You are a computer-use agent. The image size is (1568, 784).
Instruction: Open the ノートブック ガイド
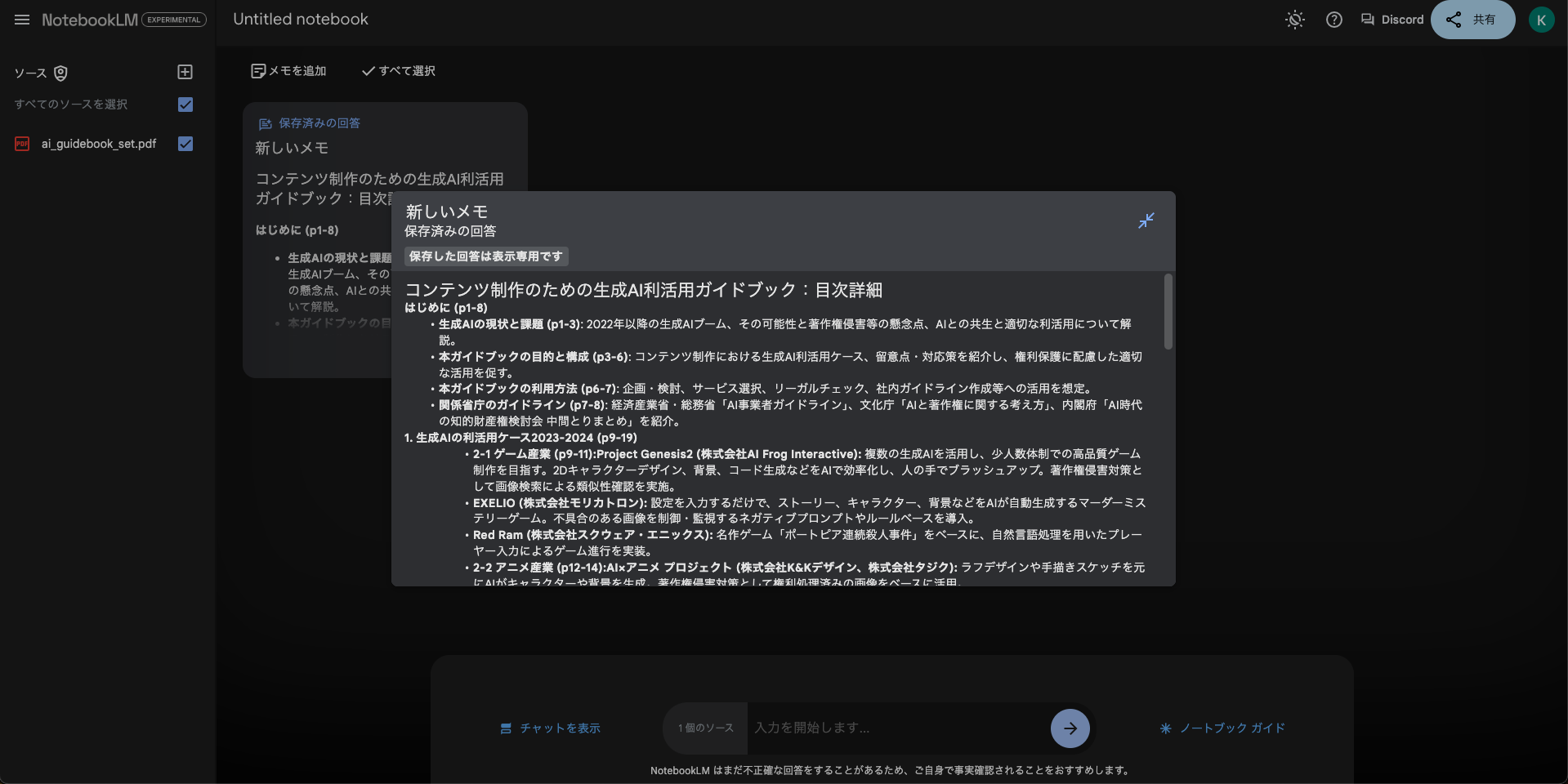(1222, 728)
